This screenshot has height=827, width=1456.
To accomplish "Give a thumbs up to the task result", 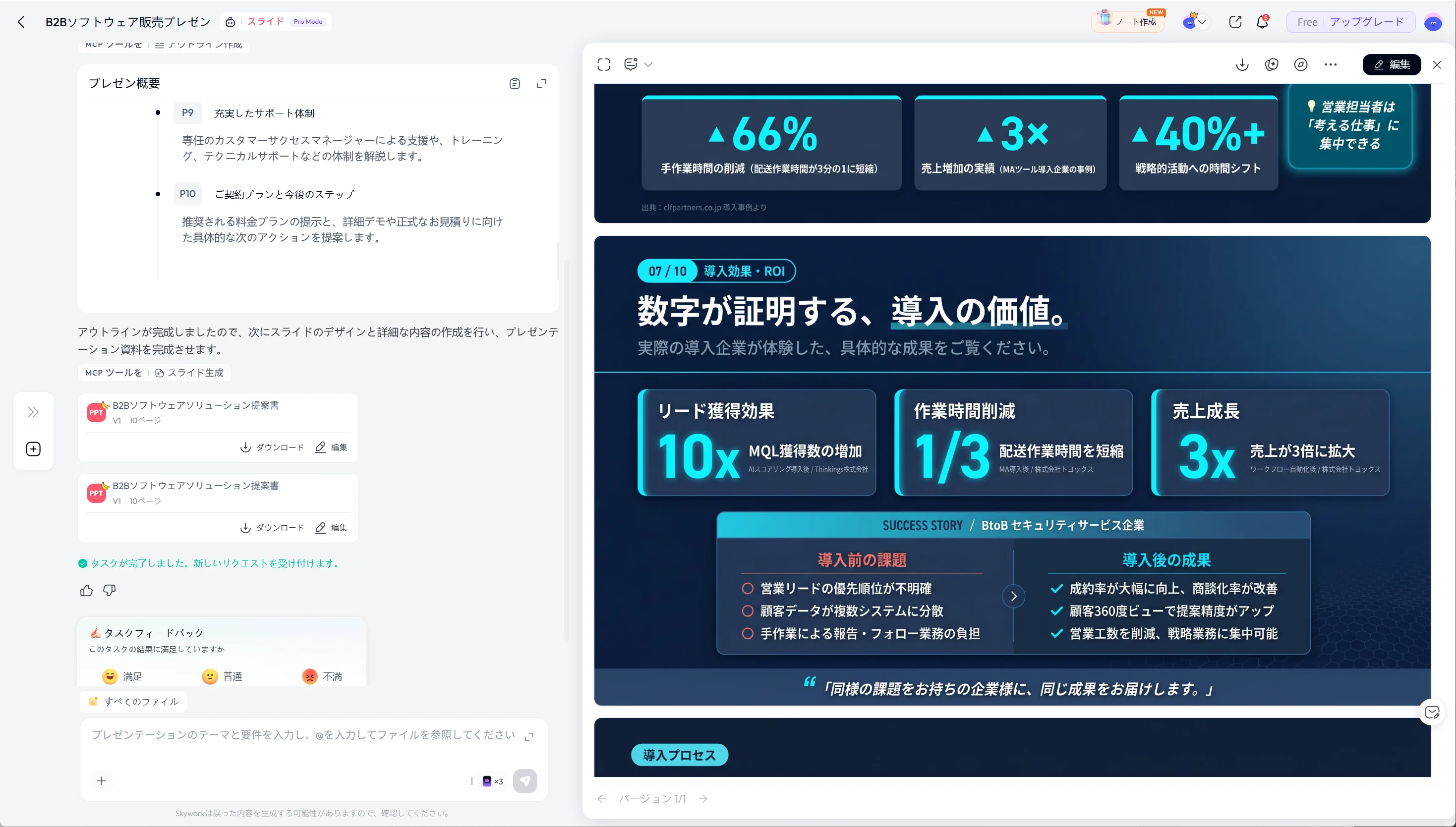I will pos(86,590).
